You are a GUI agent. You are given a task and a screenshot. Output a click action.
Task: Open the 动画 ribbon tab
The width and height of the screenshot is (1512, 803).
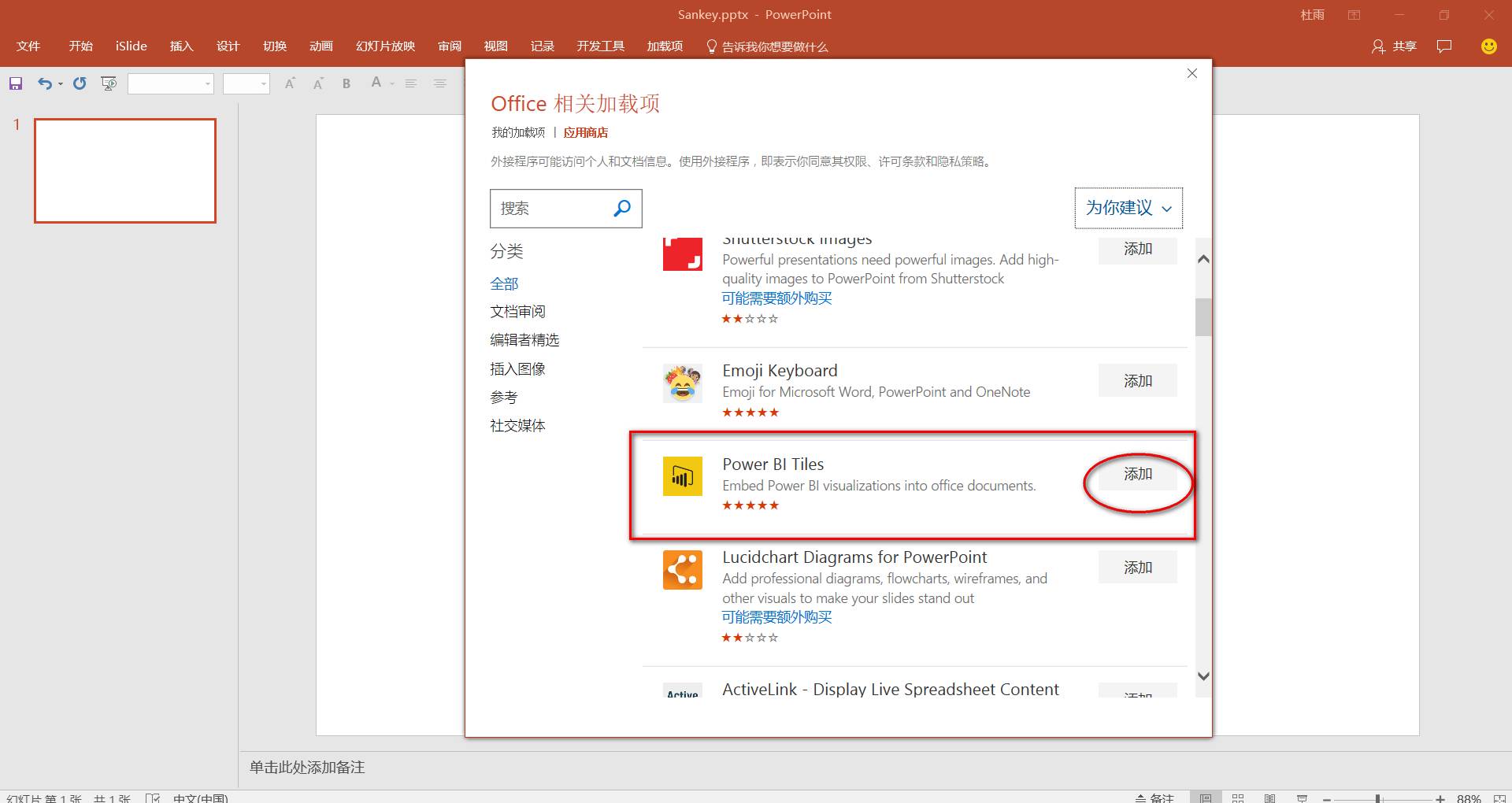321,46
